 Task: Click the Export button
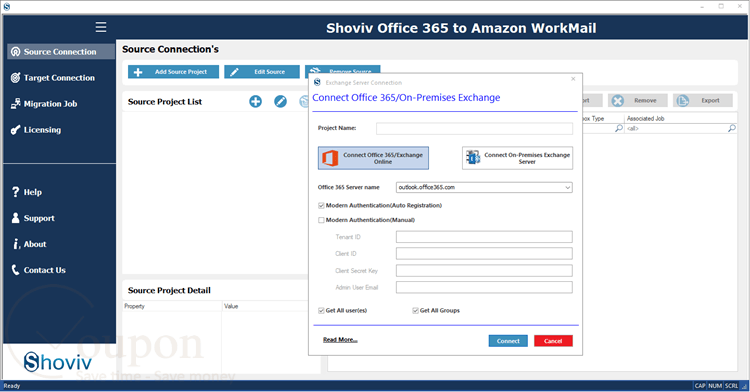tap(703, 100)
